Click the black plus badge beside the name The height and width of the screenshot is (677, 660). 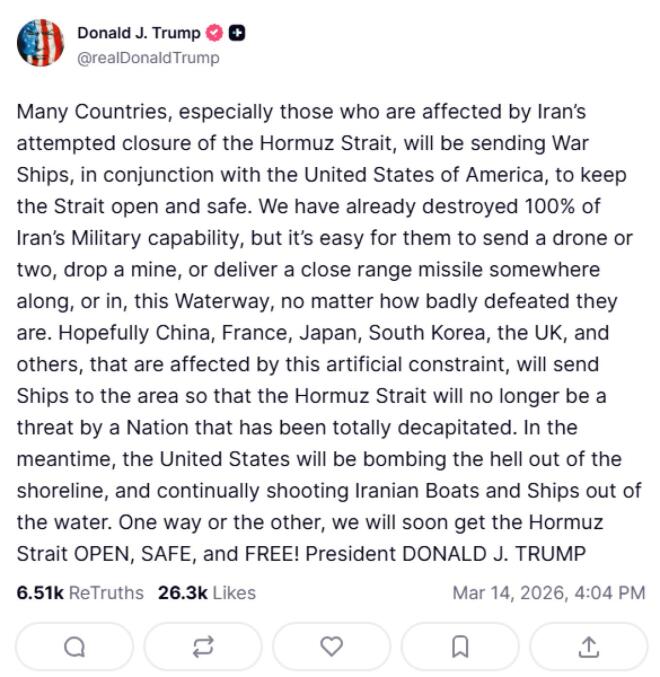pyautogui.click(x=237, y=33)
